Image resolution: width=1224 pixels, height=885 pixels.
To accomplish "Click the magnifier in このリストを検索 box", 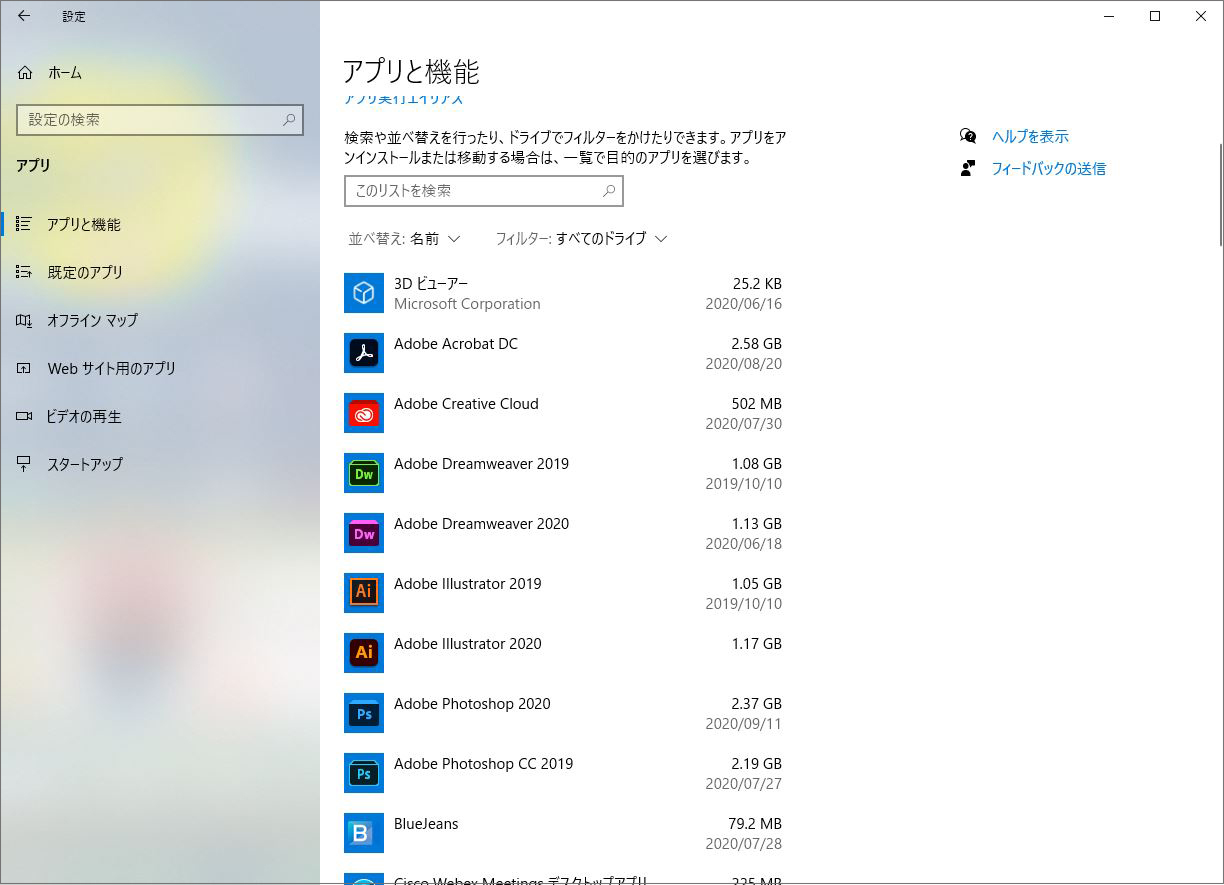I will coord(609,191).
